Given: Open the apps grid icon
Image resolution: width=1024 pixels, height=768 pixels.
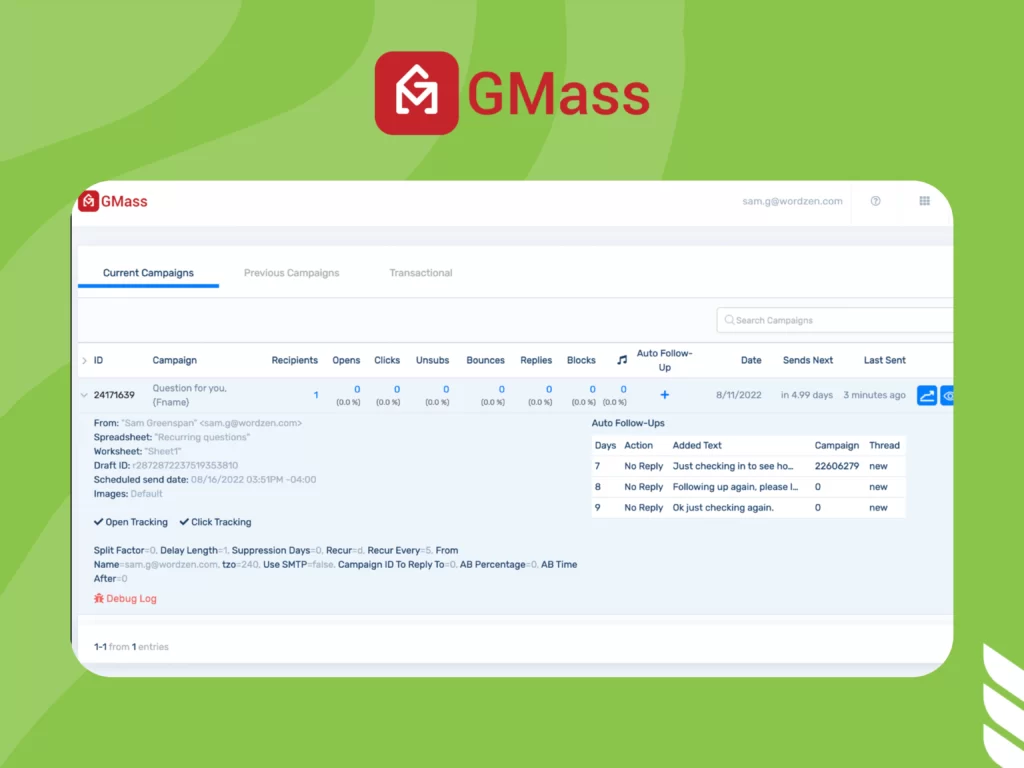Looking at the screenshot, I should [924, 201].
